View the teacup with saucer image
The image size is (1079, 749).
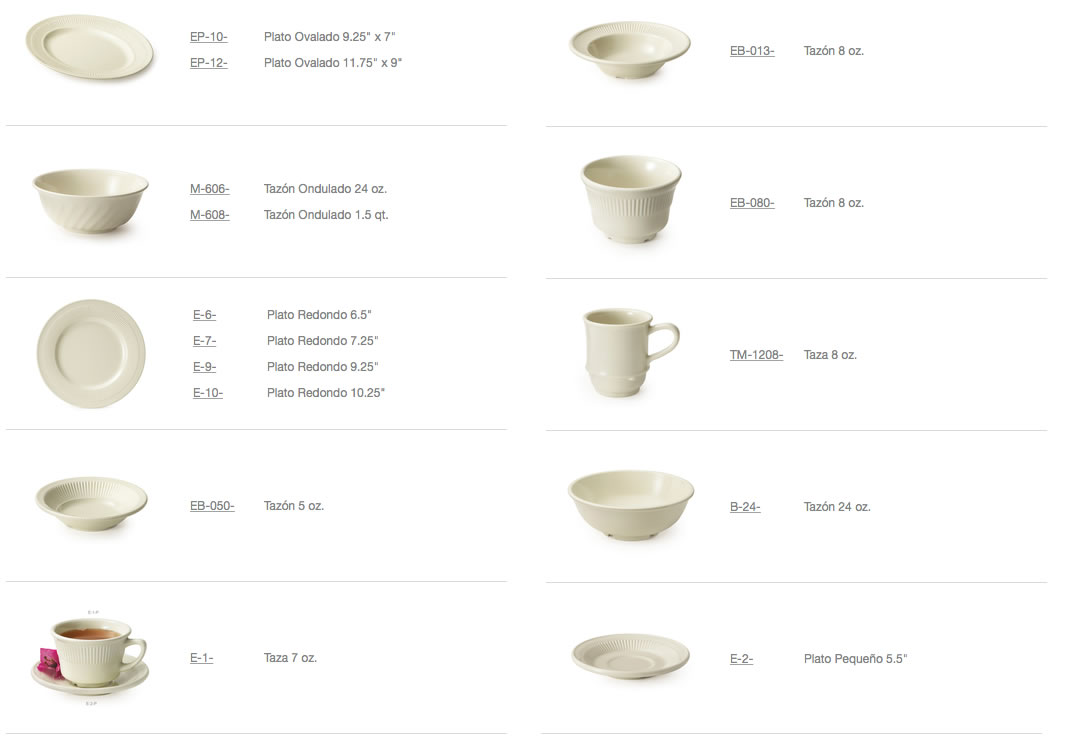[90, 658]
